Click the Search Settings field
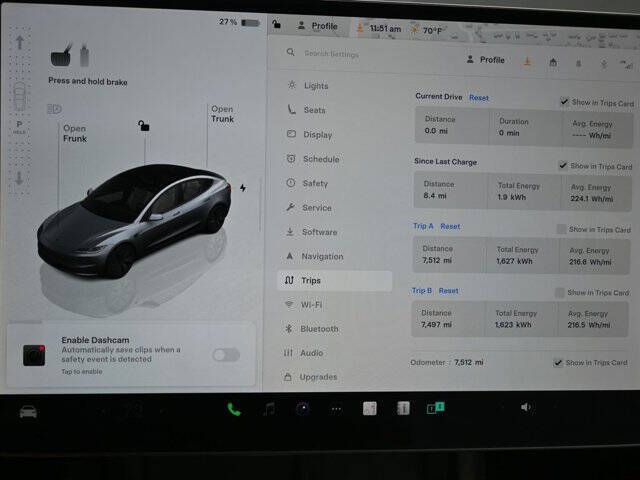Image resolution: width=640 pixels, height=480 pixels. point(331,53)
